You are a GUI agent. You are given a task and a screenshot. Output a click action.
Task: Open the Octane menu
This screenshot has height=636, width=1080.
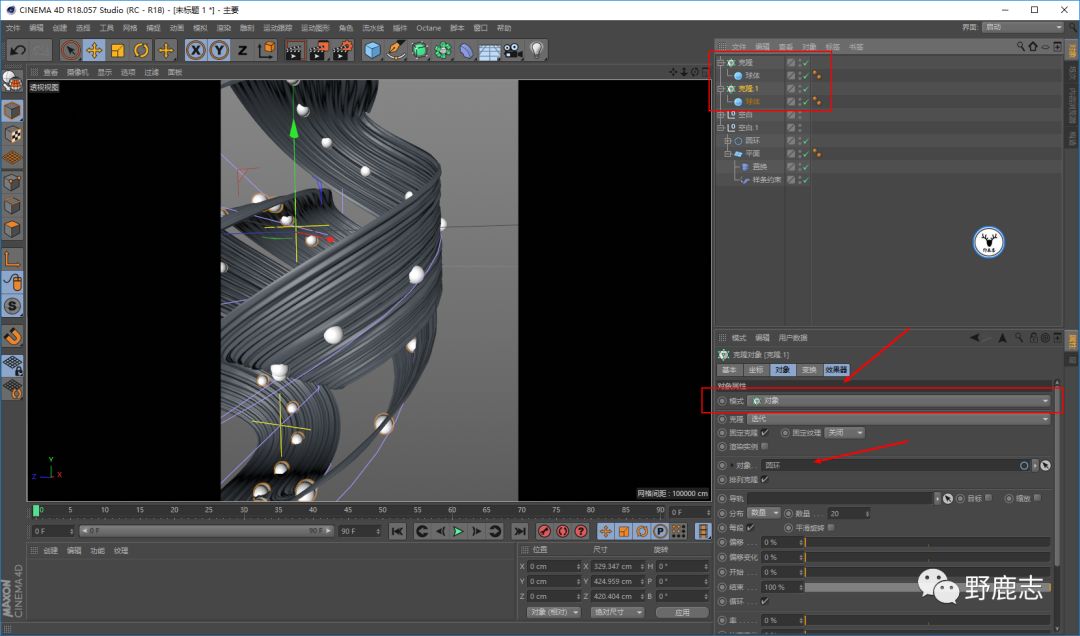(x=428, y=28)
